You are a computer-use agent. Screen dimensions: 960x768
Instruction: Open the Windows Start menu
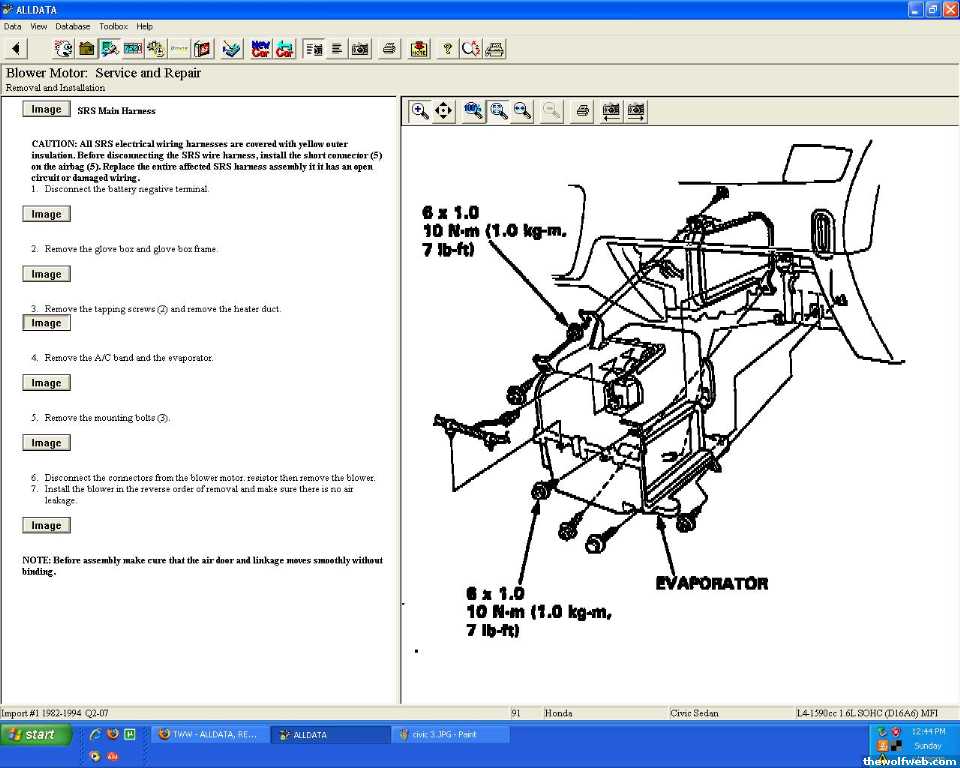(36, 734)
